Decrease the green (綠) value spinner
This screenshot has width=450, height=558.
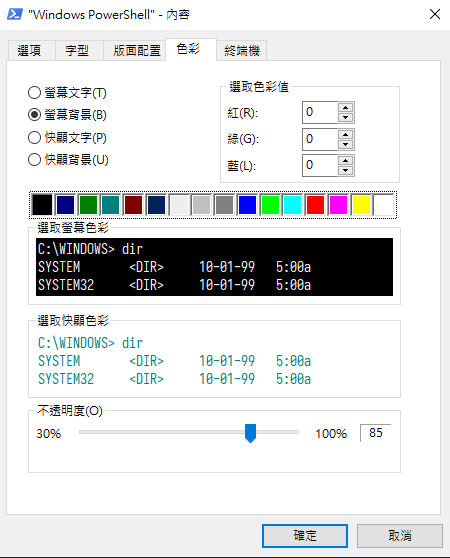(345, 144)
